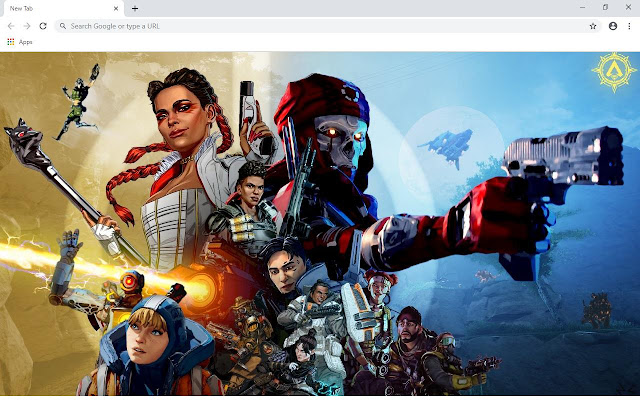Open Chrome's three-dot menu

629,26
